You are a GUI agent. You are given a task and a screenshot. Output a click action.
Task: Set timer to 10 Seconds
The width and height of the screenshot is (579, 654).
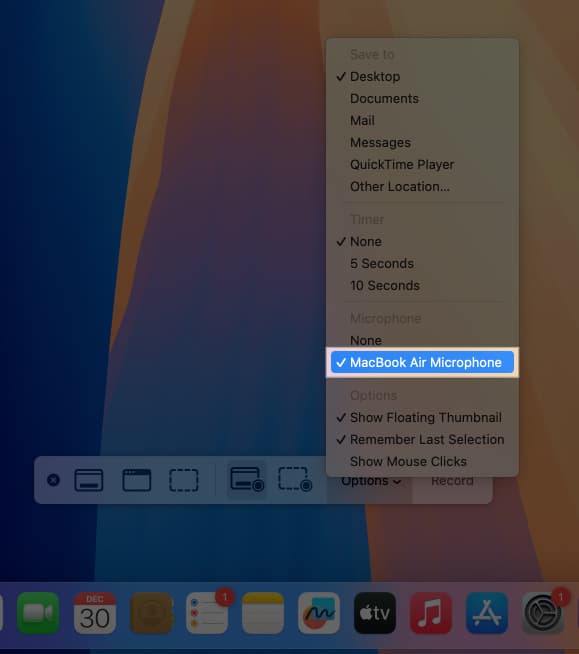(x=422, y=286)
